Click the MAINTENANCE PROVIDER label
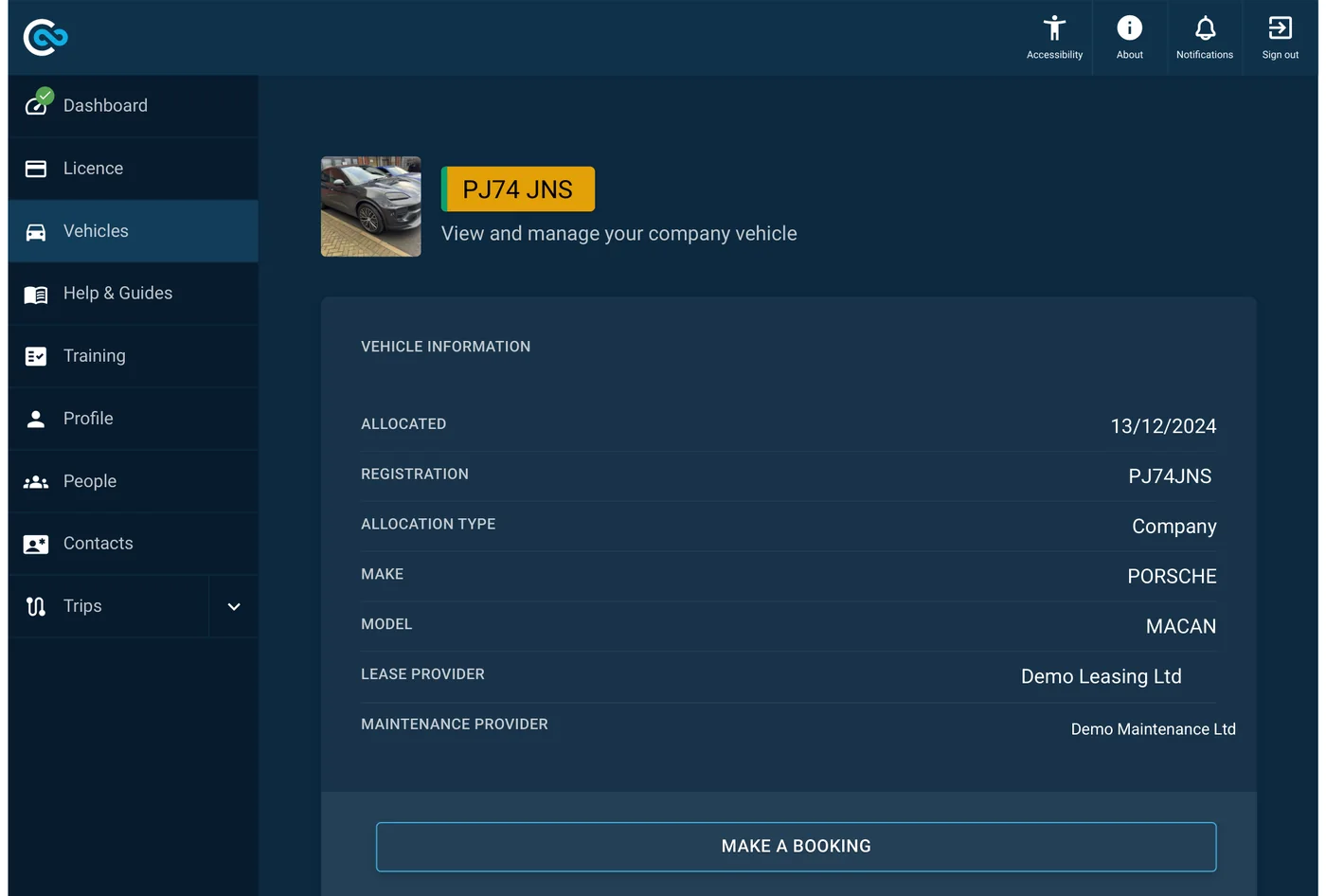The image size is (1326, 896). coord(455,725)
